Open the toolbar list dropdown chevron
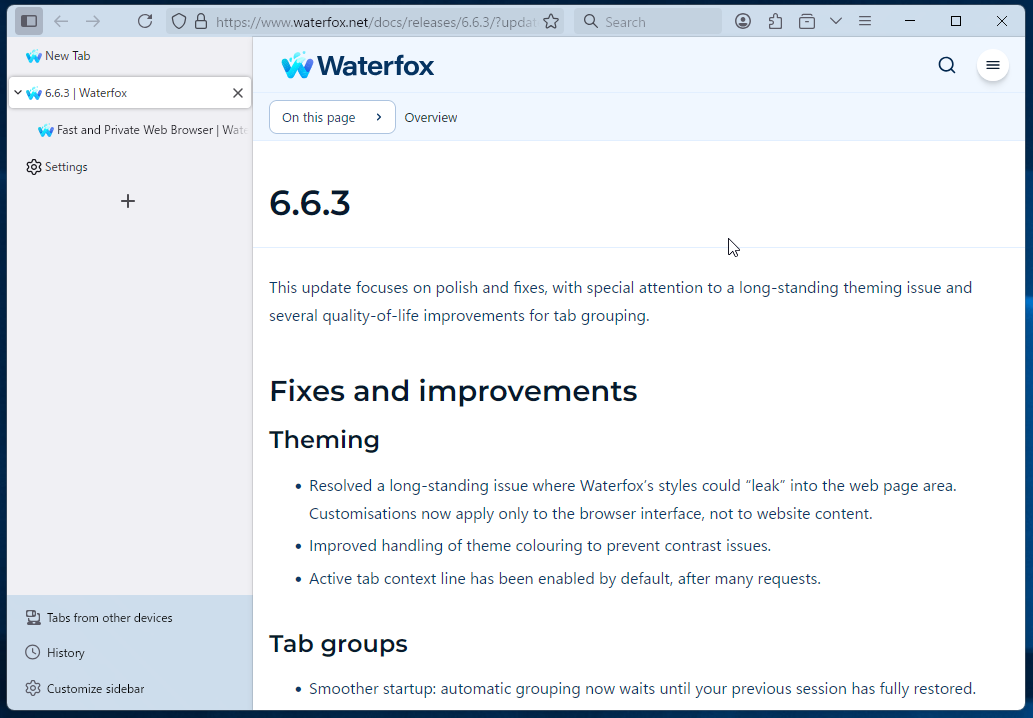The height and width of the screenshot is (718, 1033). coord(836,20)
